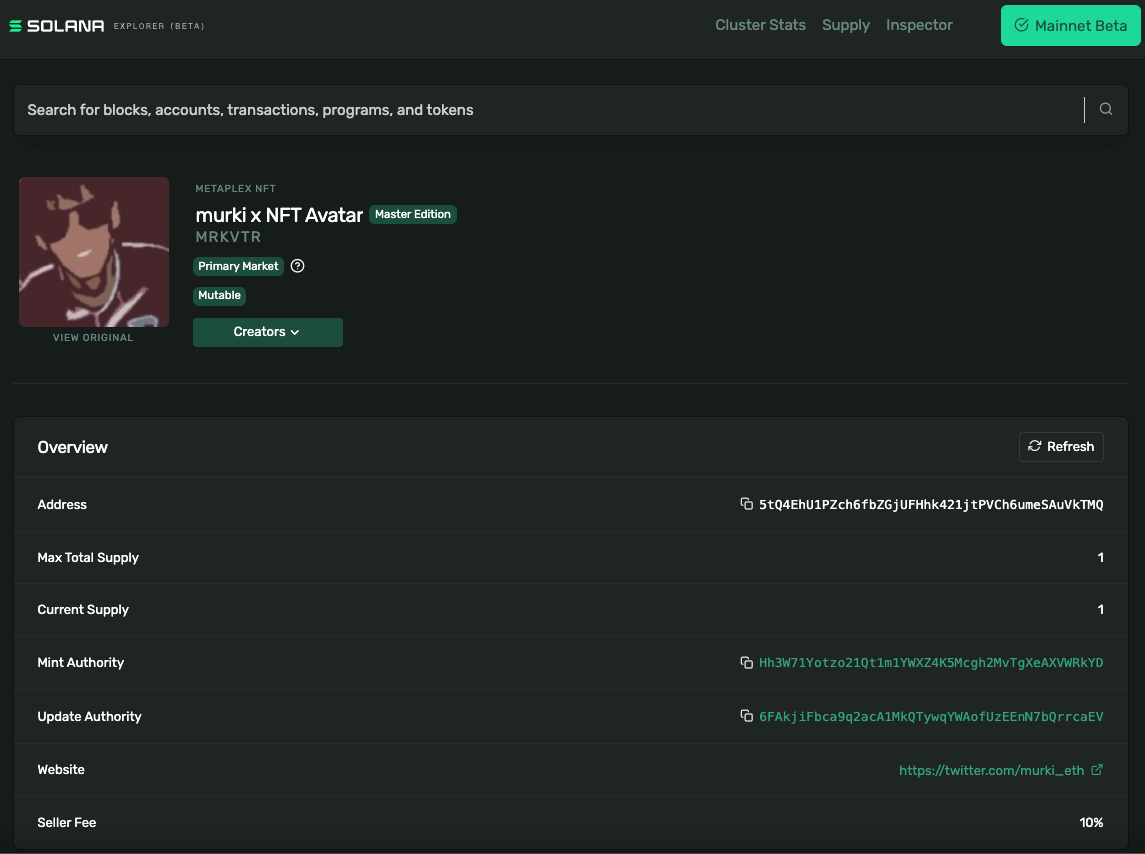Copy the Update Authority address icon
The width and height of the screenshot is (1145, 854).
(746, 716)
